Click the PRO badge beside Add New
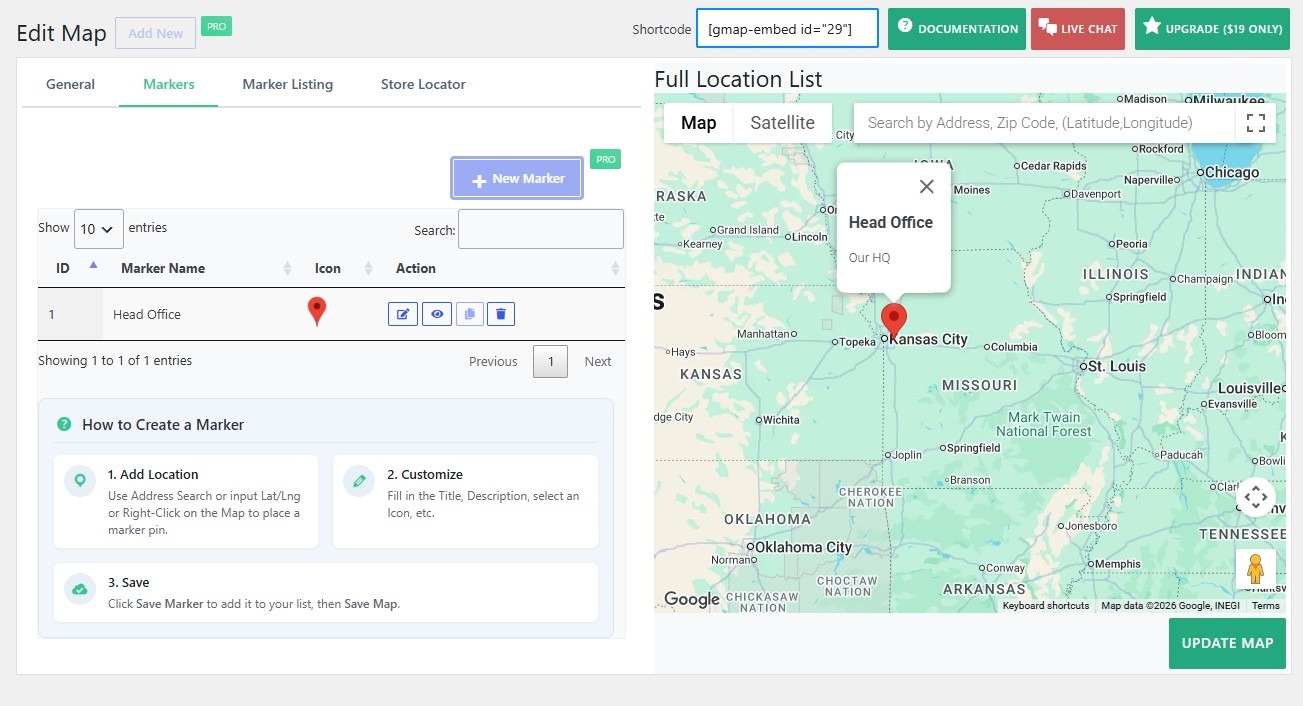Screen dimensions: 1303x706 pos(216,26)
